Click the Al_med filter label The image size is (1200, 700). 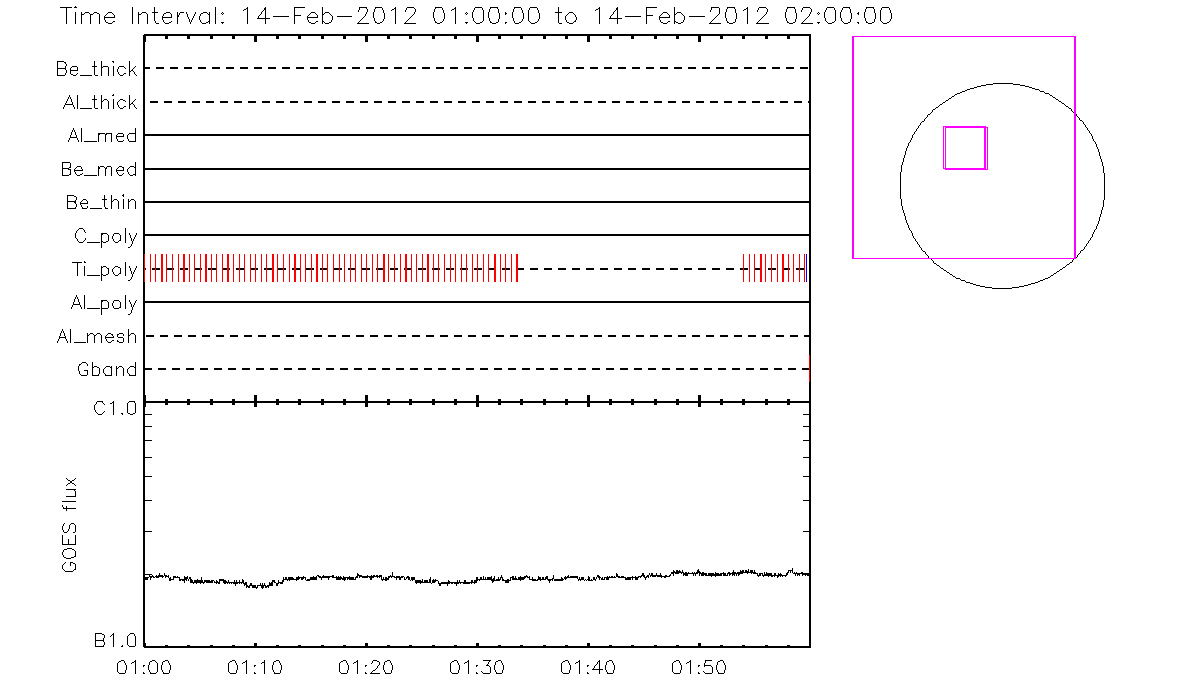pos(102,136)
